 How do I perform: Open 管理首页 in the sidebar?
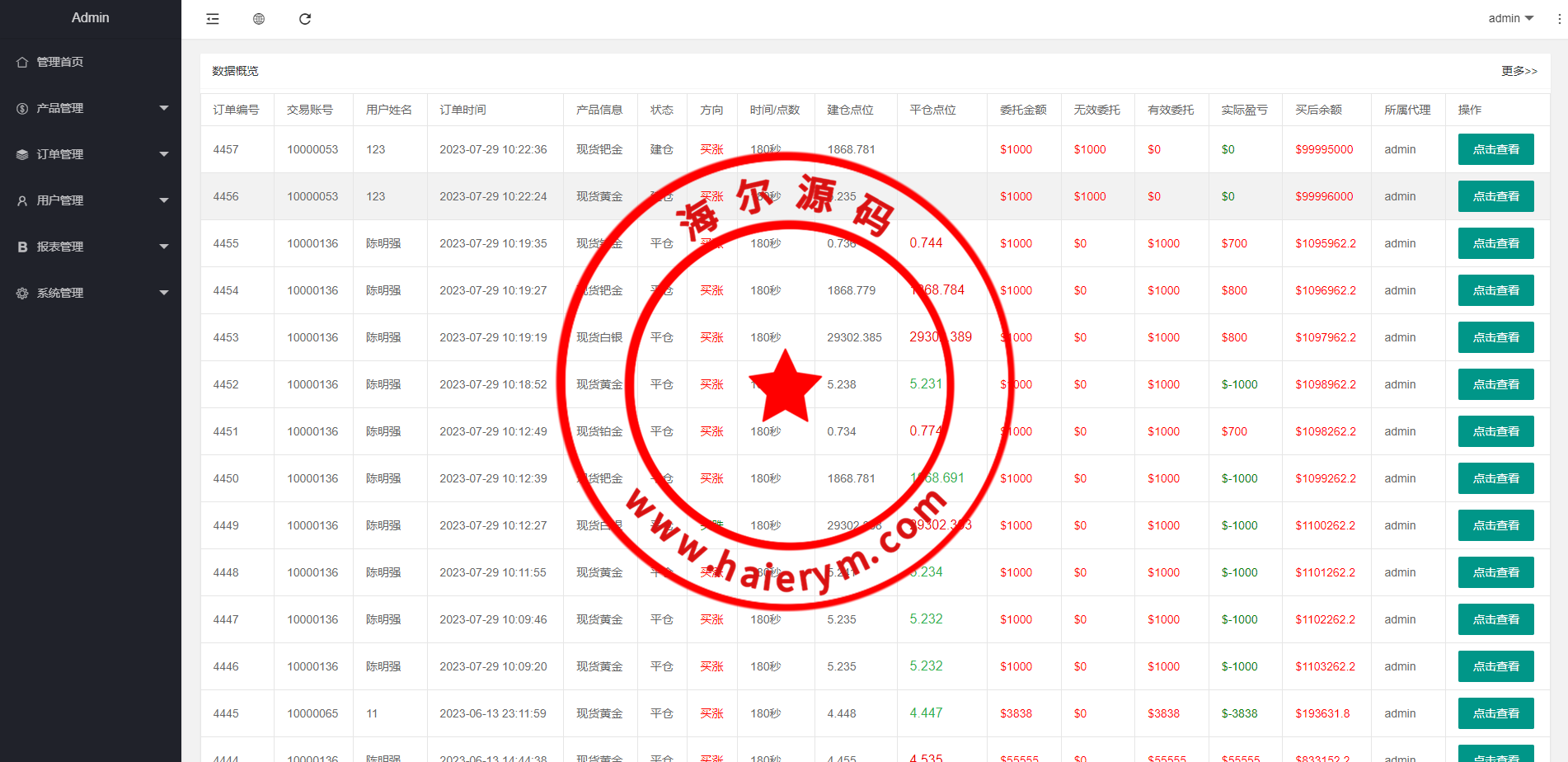click(60, 62)
